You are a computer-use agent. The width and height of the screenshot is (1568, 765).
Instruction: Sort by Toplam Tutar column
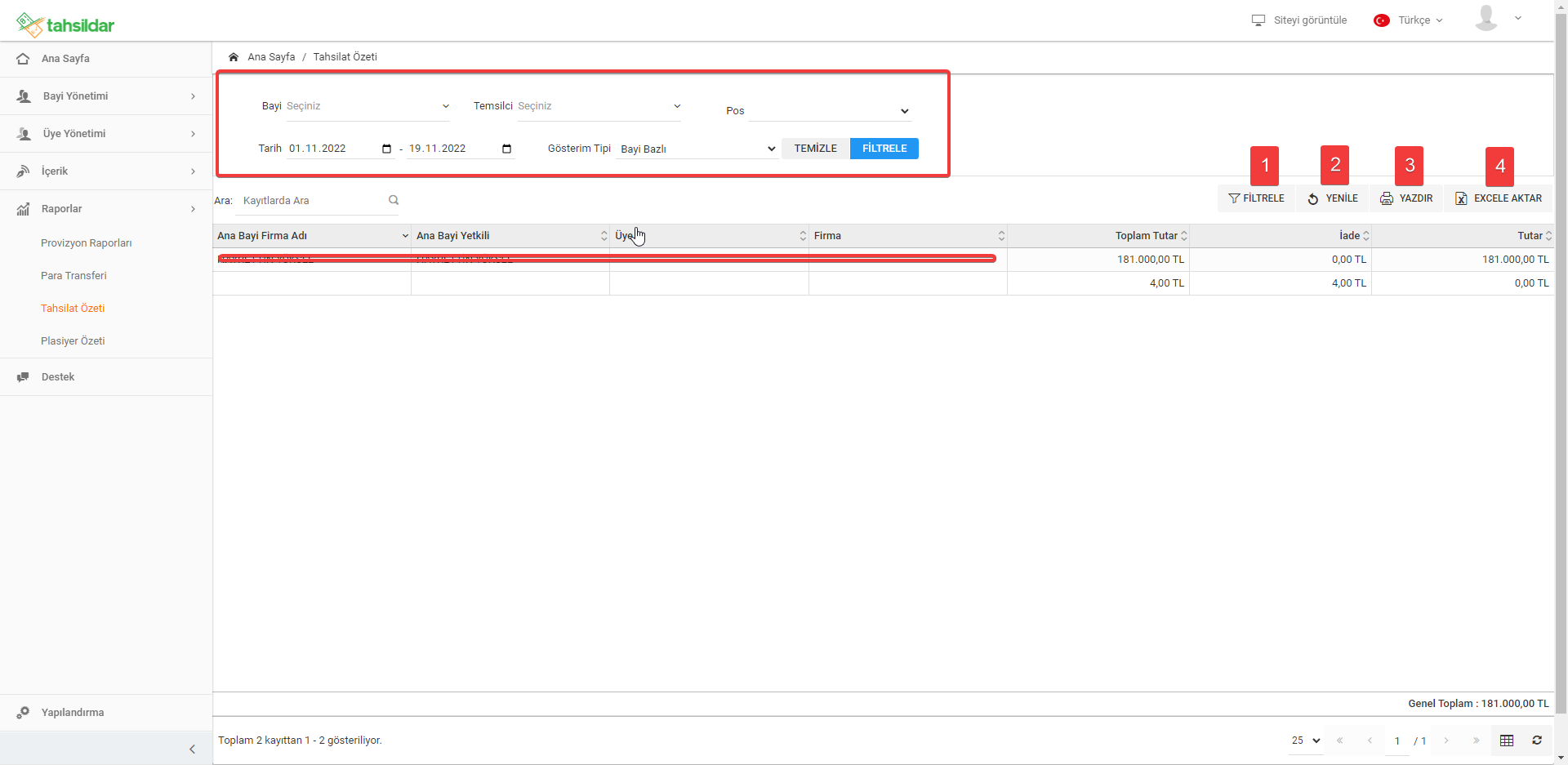(x=1098, y=236)
